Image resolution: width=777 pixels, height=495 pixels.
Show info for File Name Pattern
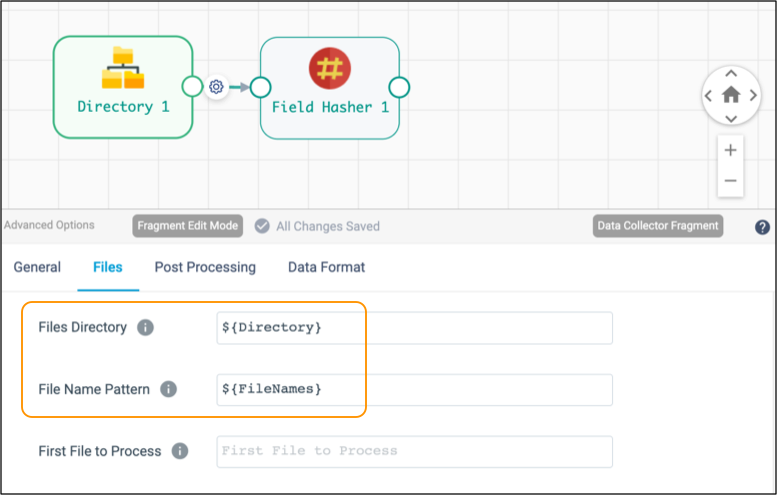pos(168,389)
